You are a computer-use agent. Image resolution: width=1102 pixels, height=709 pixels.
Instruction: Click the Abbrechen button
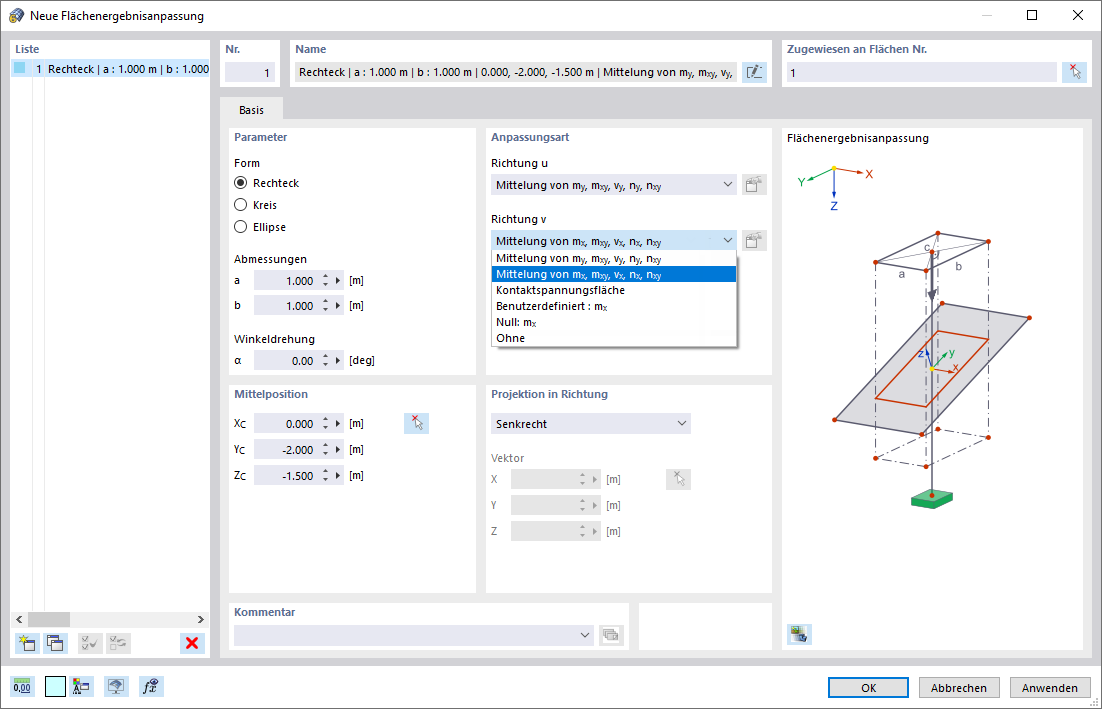tap(959, 687)
